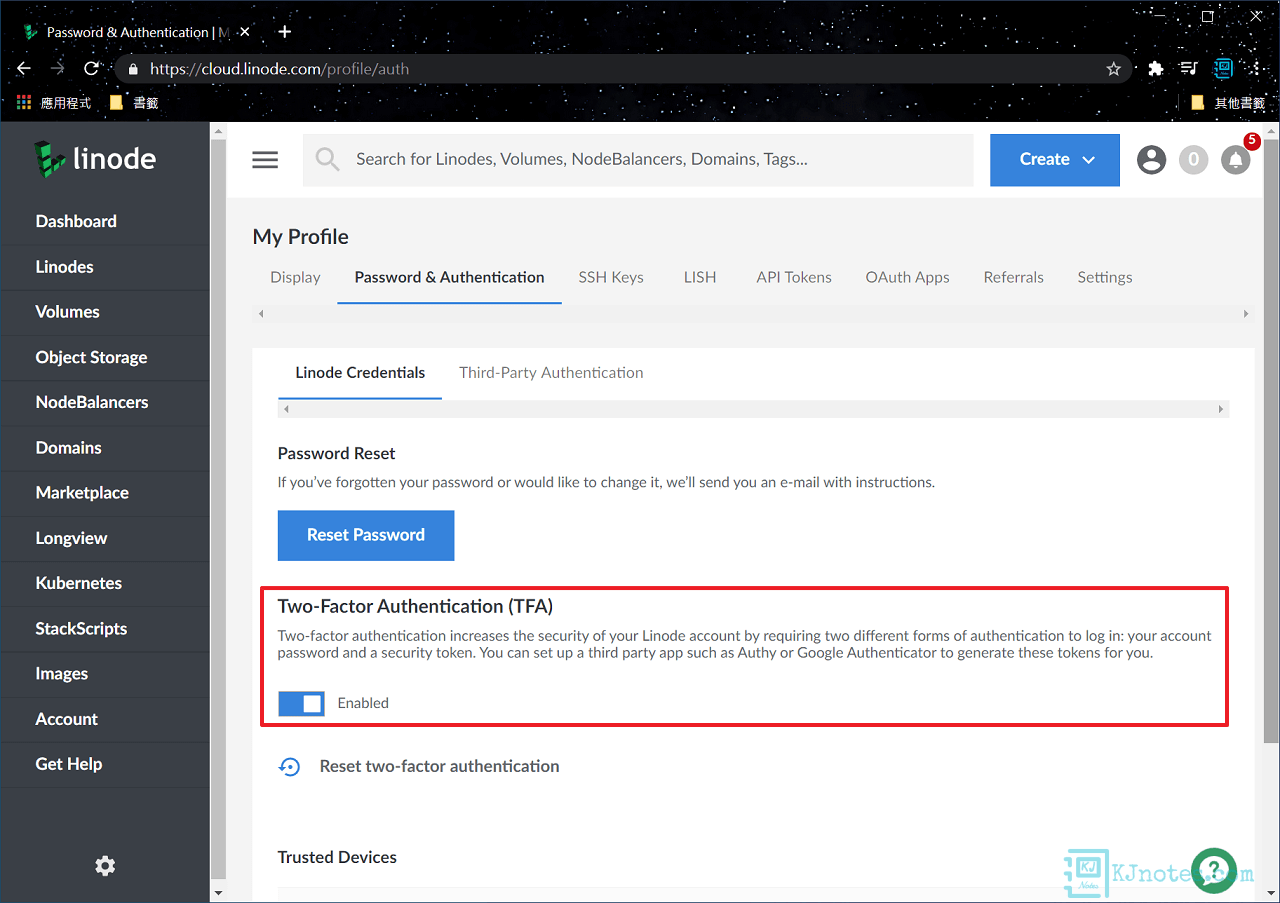The height and width of the screenshot is (903, 1280).
Task: Open the hamburger navigation menu
Action: (265, 160)
